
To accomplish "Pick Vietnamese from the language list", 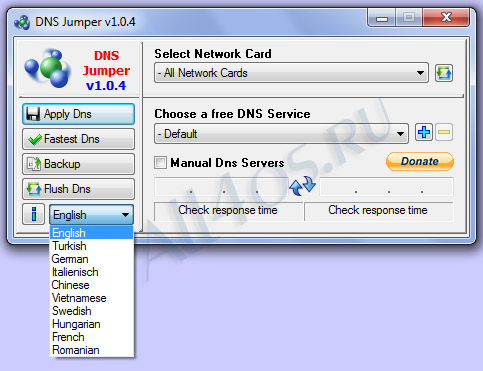I will [x=91, y=298].
